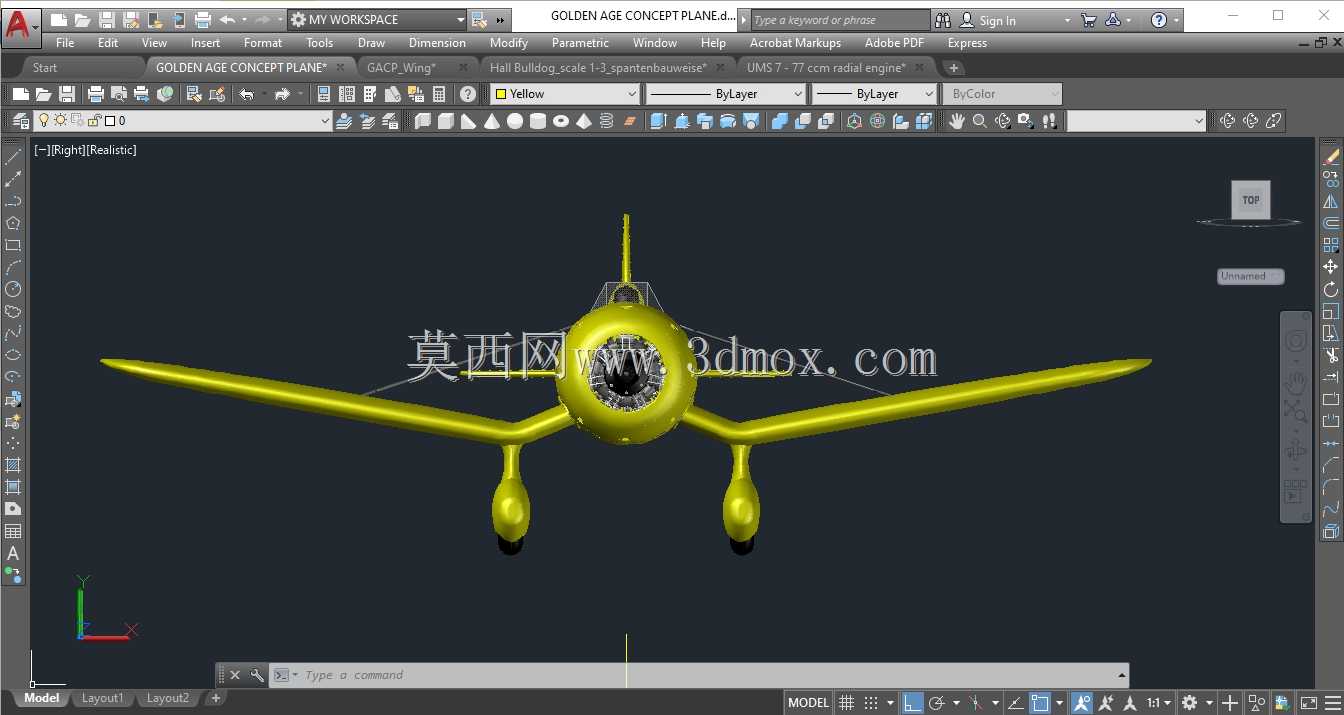Toggle drawing grid display in status bar

[x=846, y=703]
